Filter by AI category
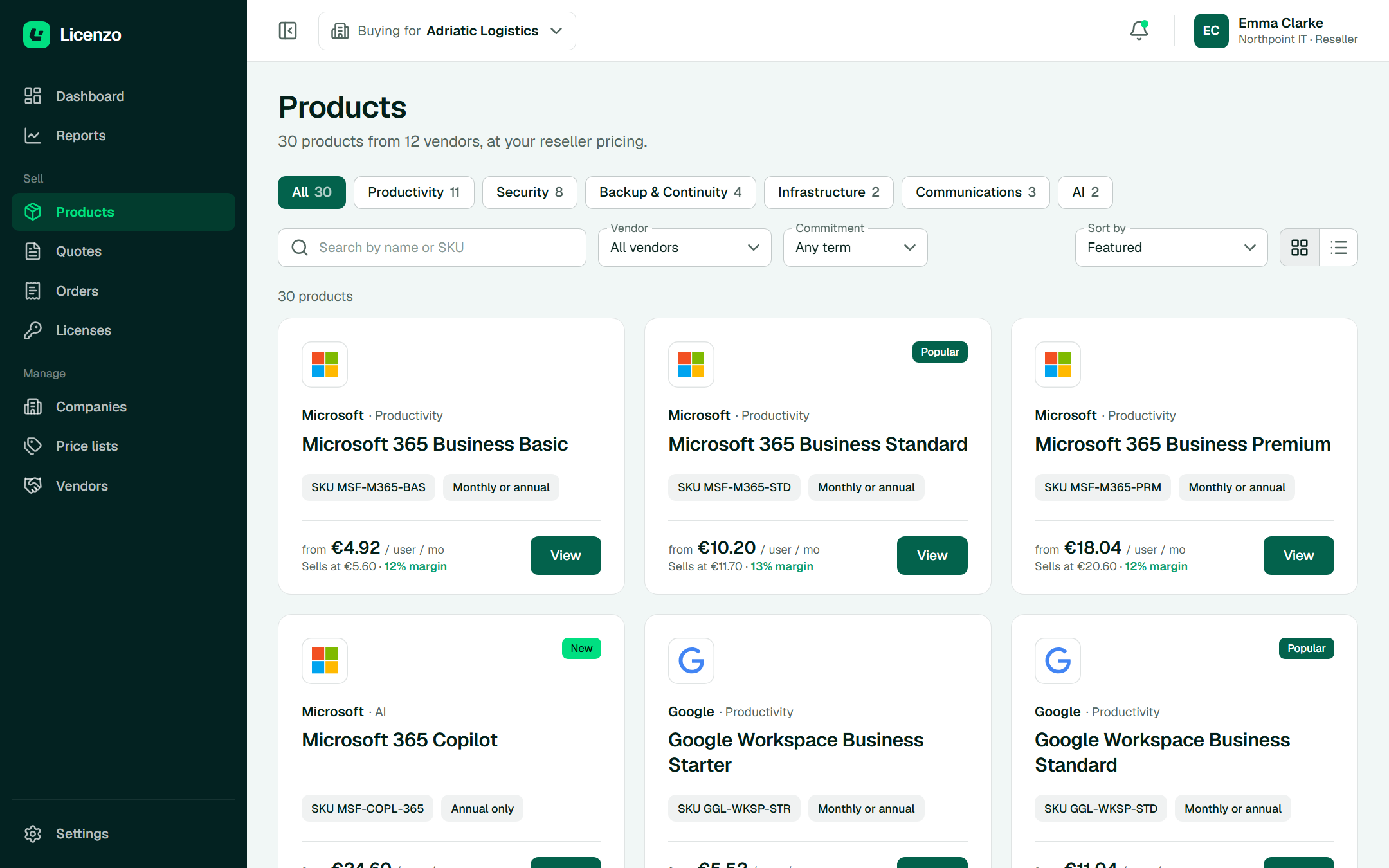 pos(1085,192)
